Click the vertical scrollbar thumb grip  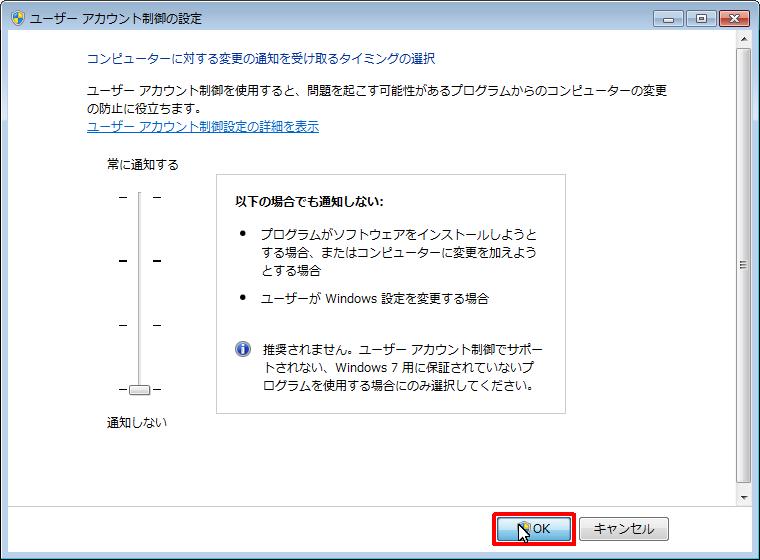[743, 265]
